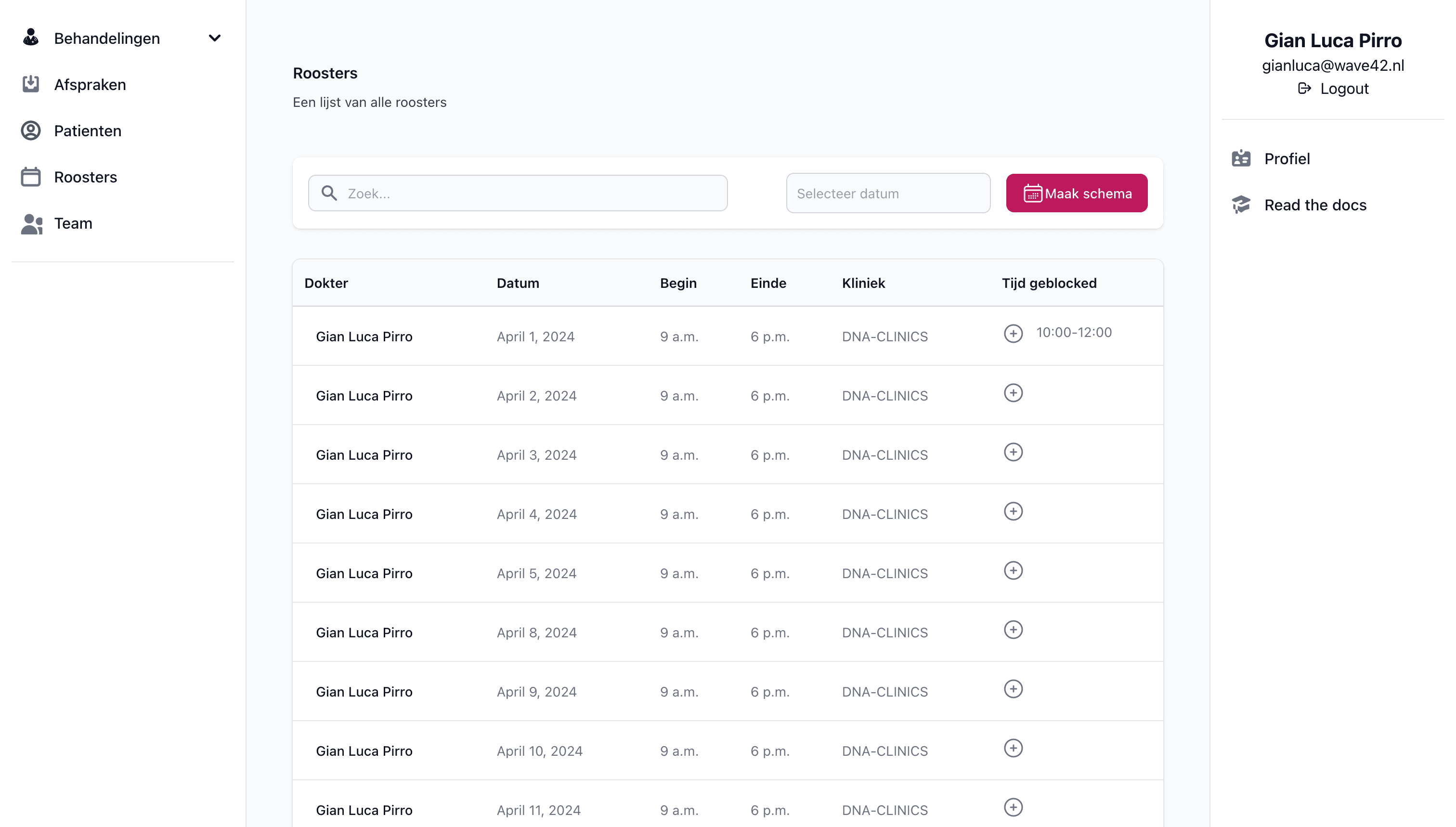Screen dimensions: 1456x827
Task: Open the Team menu item
Action: (73, 223)
